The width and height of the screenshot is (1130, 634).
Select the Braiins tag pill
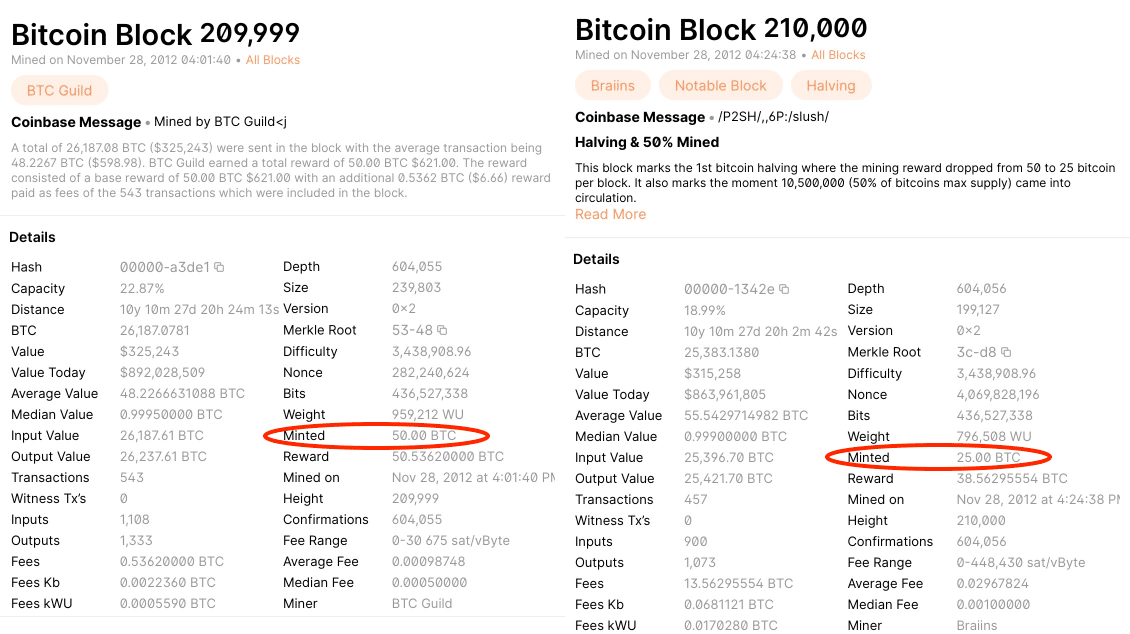pyautogui.click(x=612, y=85)
